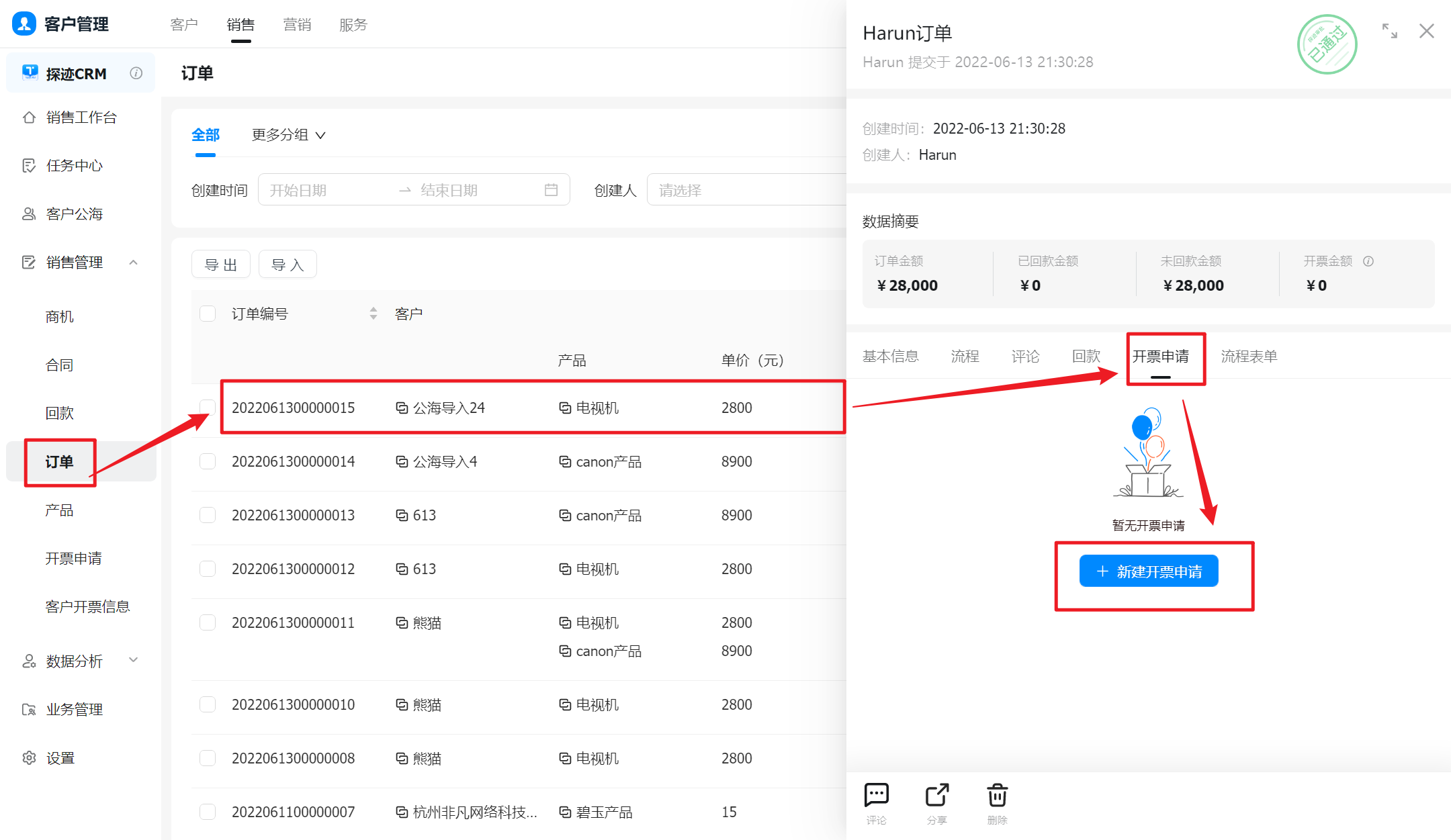Screen dimensions: 1451x840
Task: Open the 营销 top navigation tab
Action: [297, 25]
